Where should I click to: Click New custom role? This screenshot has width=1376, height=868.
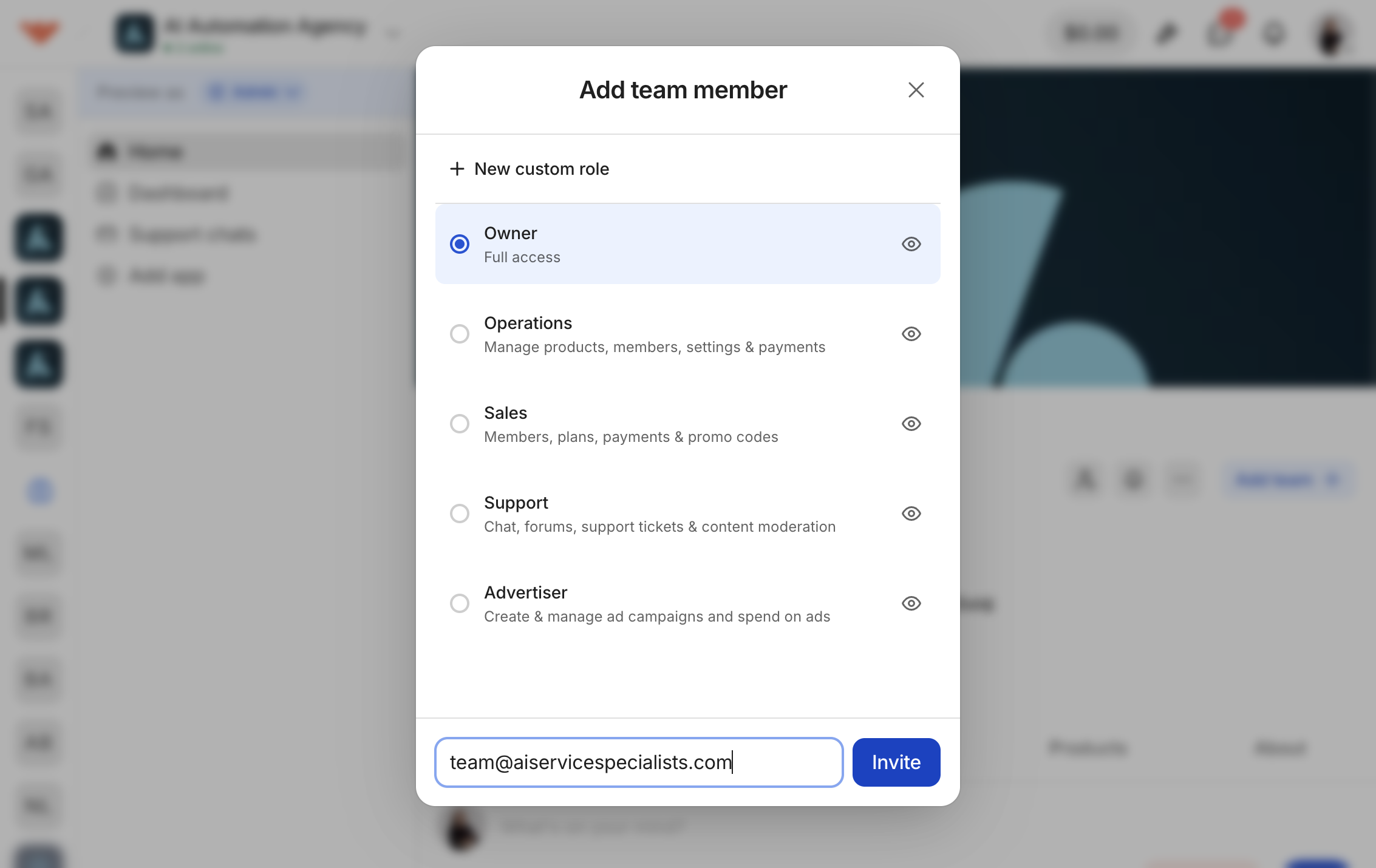coord(529,169)
